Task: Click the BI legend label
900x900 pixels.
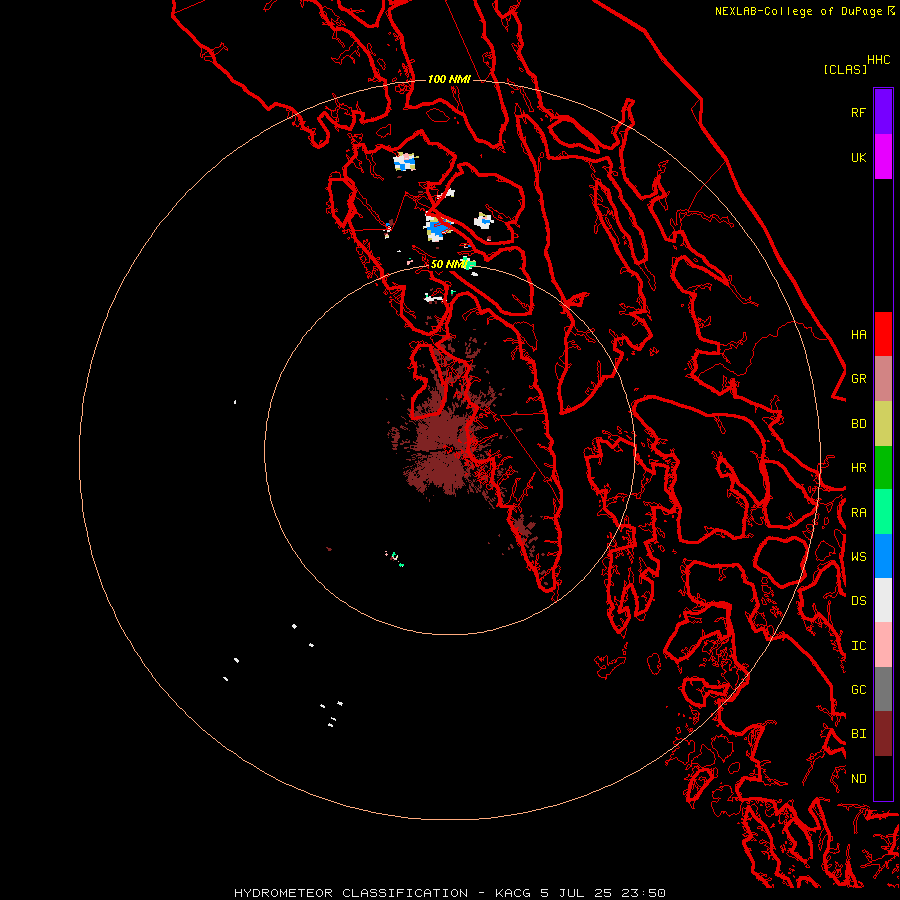Action: [859, 734]
